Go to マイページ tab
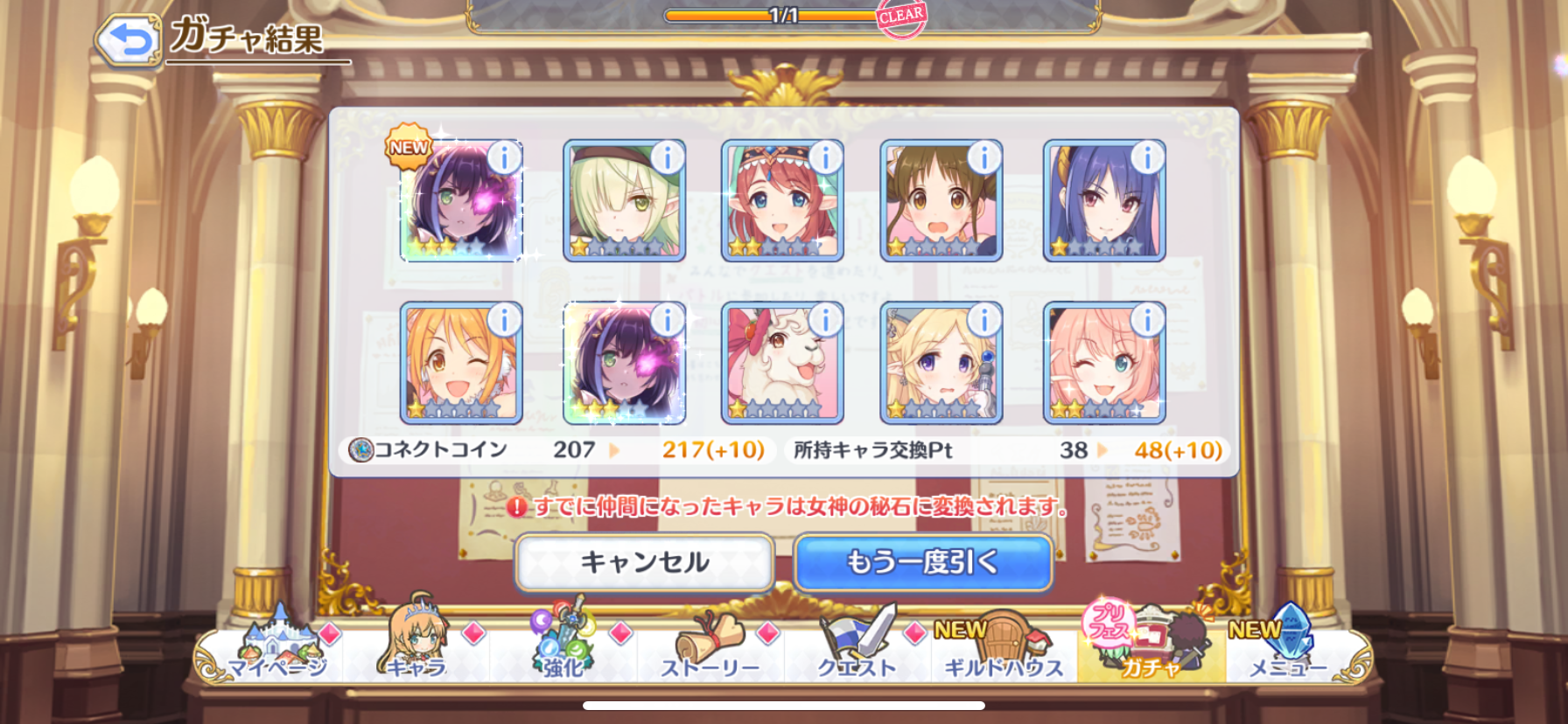 (x=276, y=645)
